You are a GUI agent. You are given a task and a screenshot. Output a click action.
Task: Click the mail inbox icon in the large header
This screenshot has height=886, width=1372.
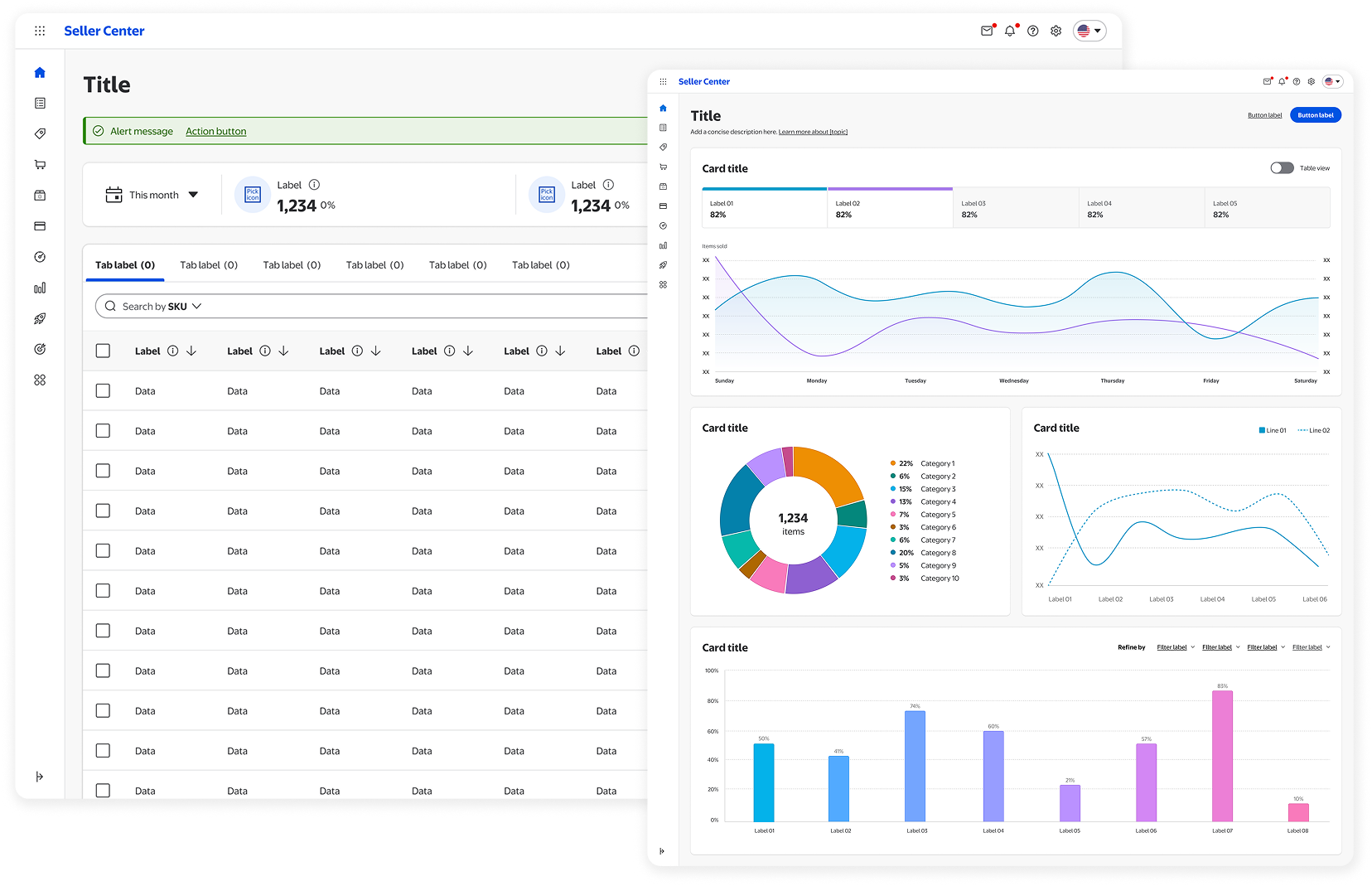point(987,31)
